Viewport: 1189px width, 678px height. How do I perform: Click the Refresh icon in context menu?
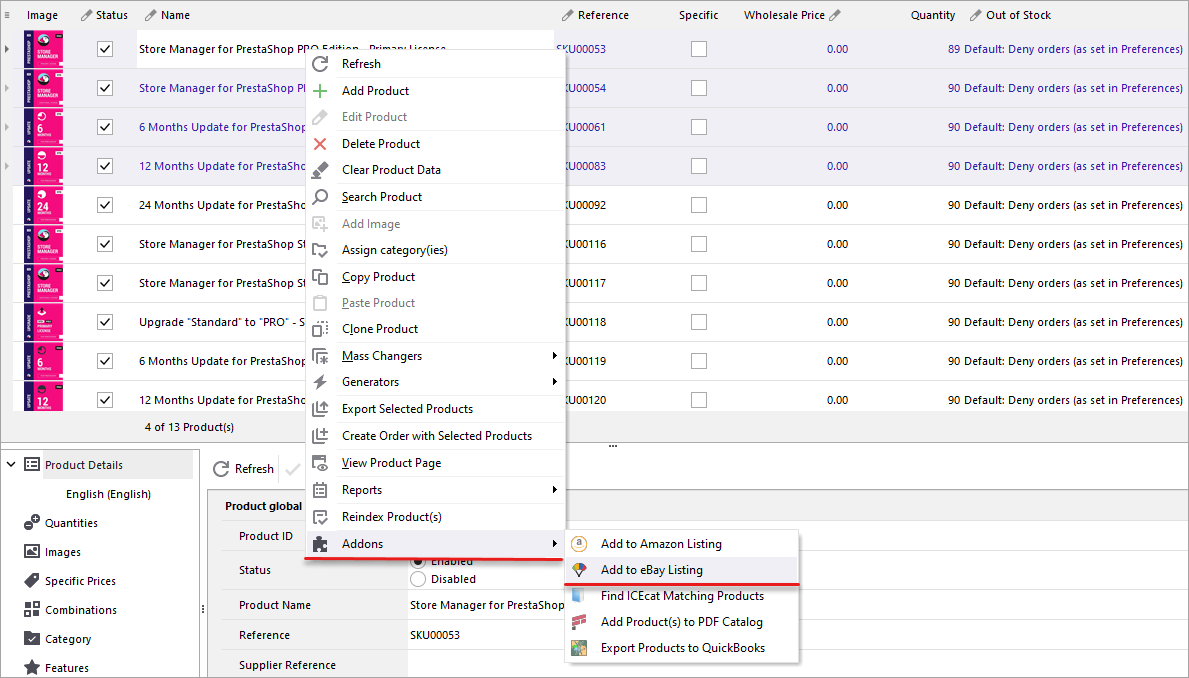coord(320,64)
